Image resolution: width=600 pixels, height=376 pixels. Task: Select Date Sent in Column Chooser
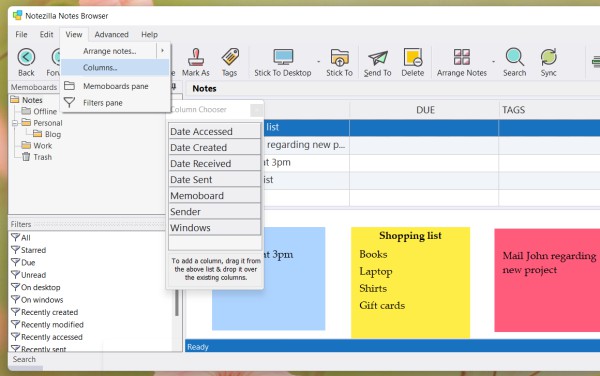(x=214, y=179)
